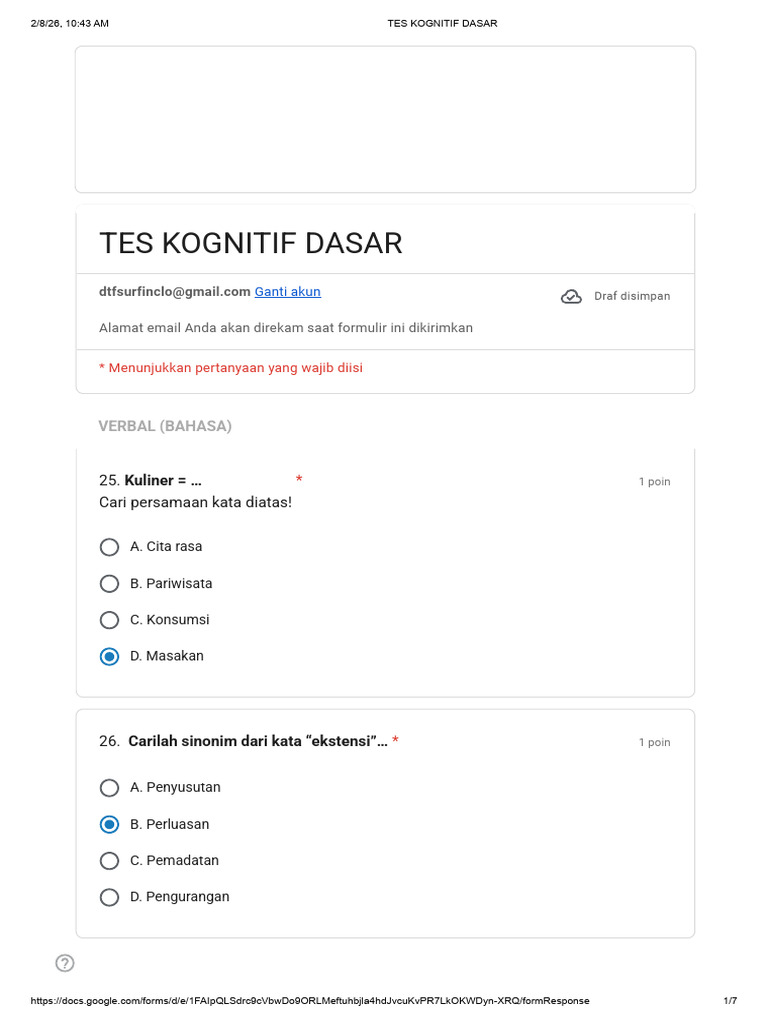Choose answer A. Penyusutan
The height and width of the screenshot is (1024, 768).
[x=109, y=788]
